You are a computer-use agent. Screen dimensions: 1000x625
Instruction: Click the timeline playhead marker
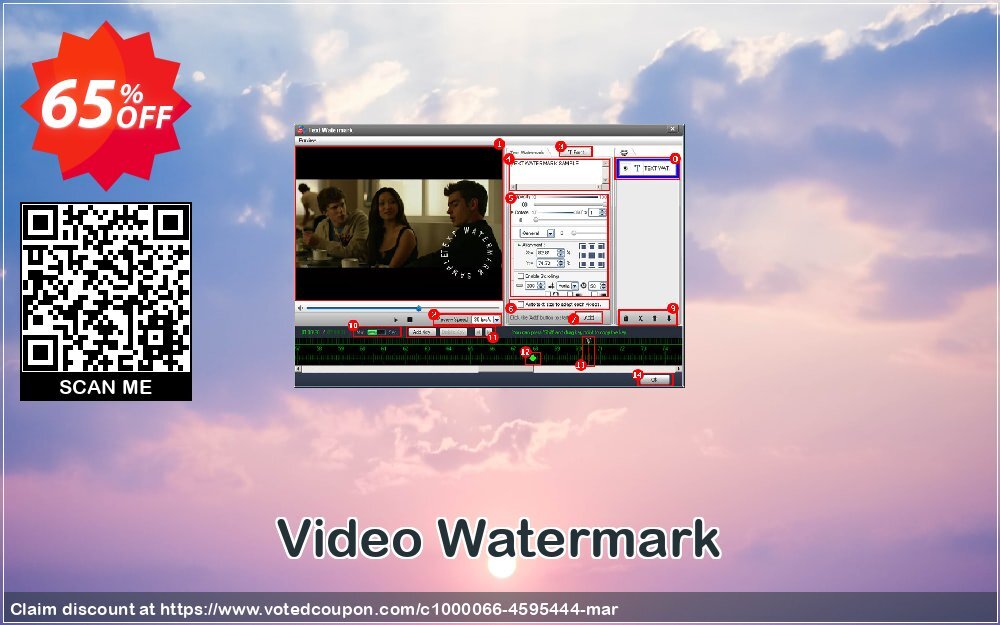(x=589, y=350)
